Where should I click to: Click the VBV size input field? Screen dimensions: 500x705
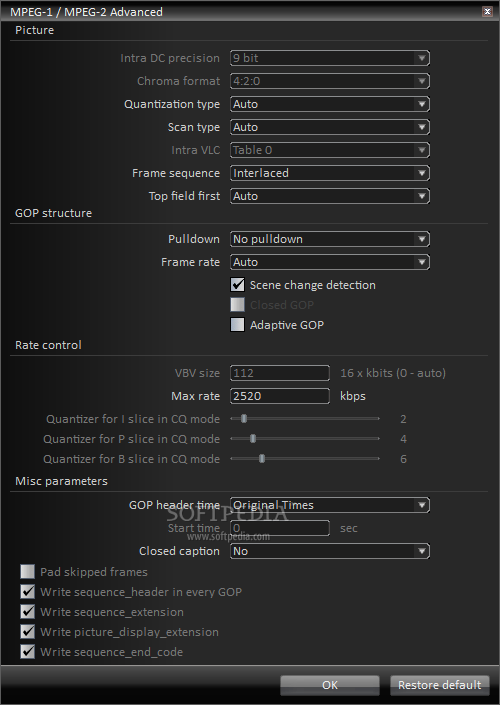280,373
